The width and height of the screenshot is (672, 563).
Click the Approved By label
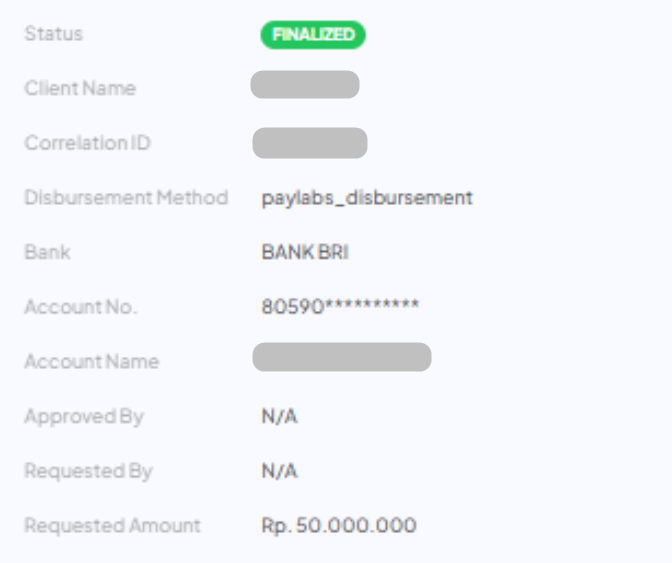(x=84, y=416)
